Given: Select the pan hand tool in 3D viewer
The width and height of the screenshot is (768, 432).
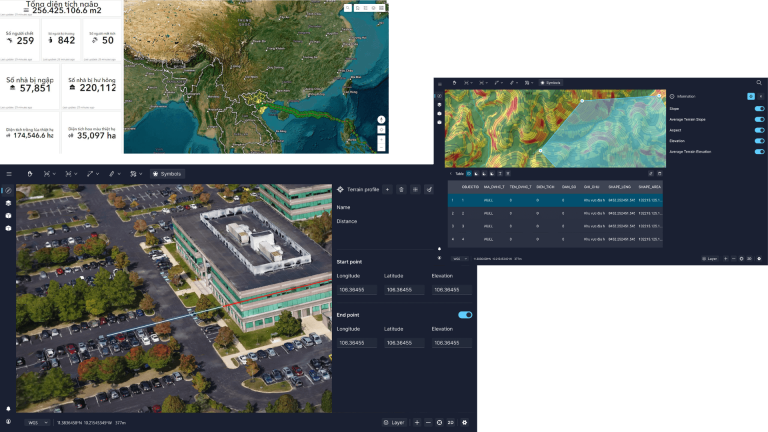Looking at the screenshot, I should pyautogui.click(x=30, y=174).
